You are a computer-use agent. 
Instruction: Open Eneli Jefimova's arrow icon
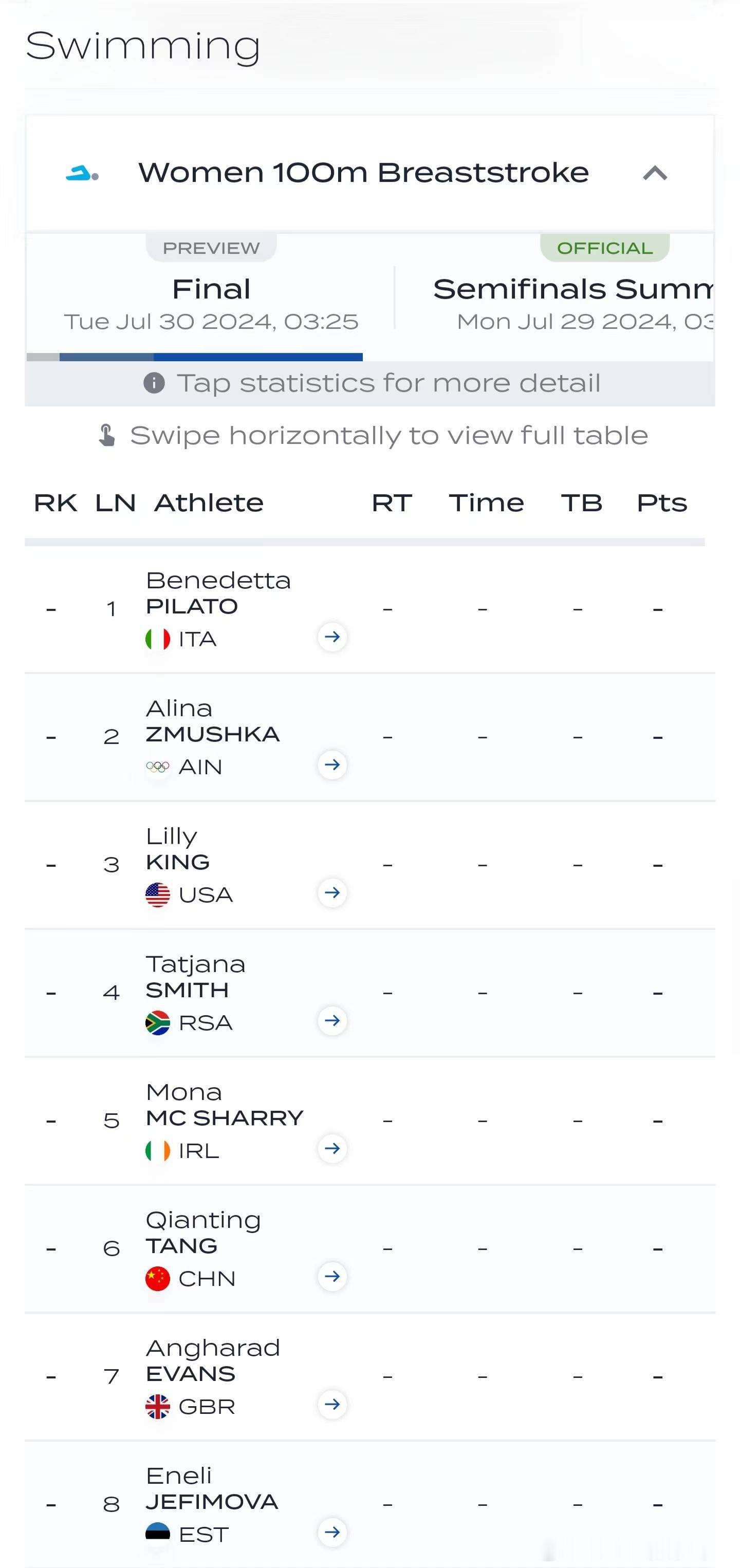coord(332,1532)
